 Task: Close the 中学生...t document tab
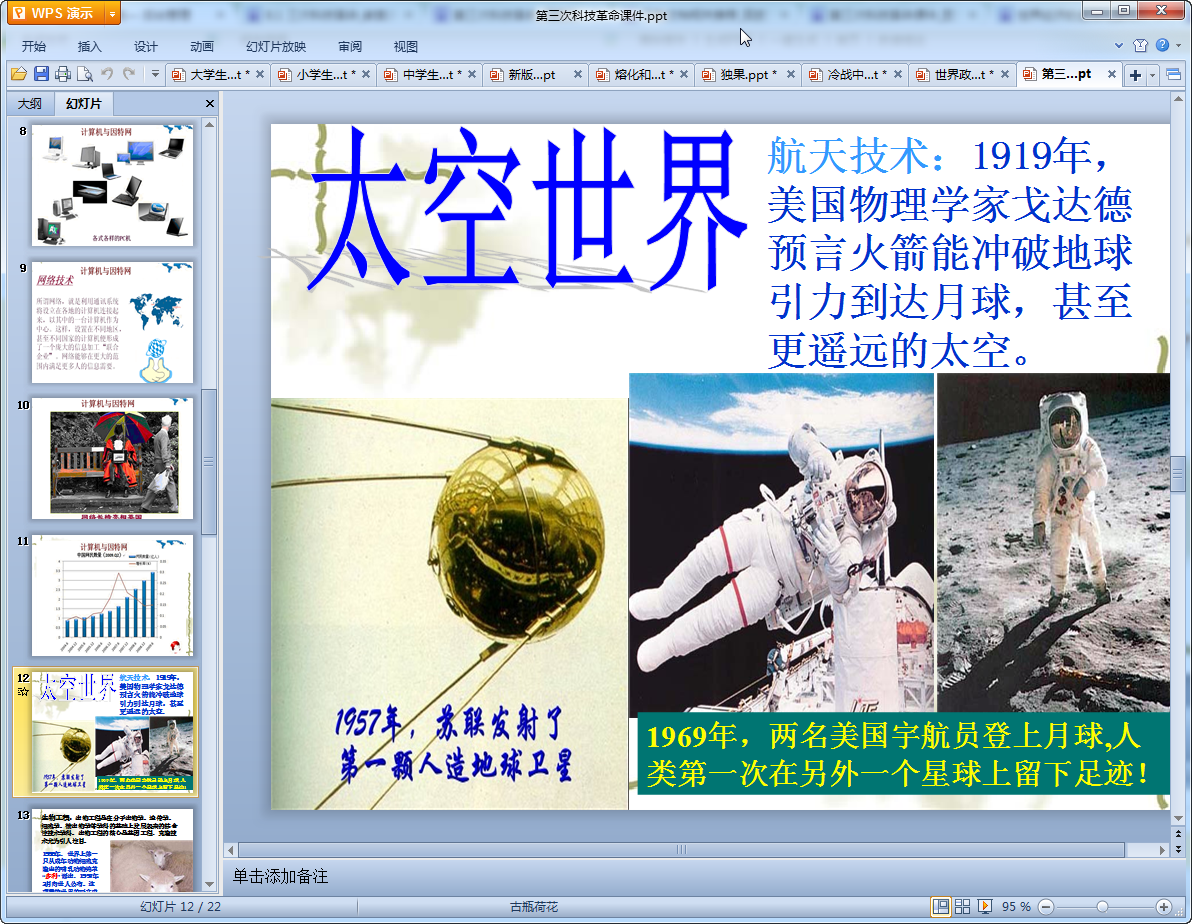point(472,75)
